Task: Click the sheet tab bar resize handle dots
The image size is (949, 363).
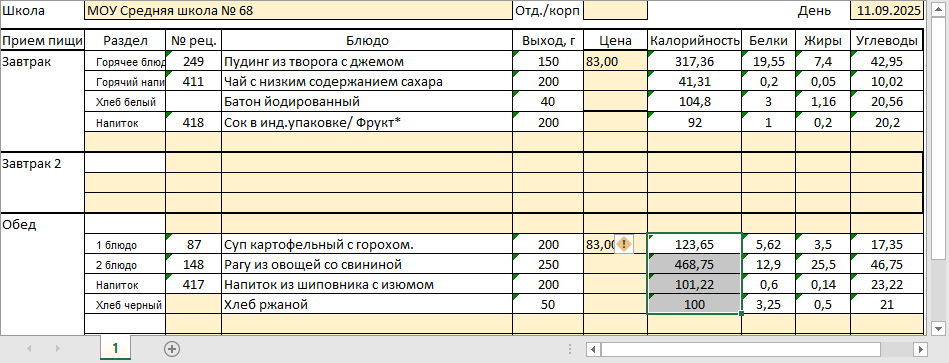Action: coord(570,349)
